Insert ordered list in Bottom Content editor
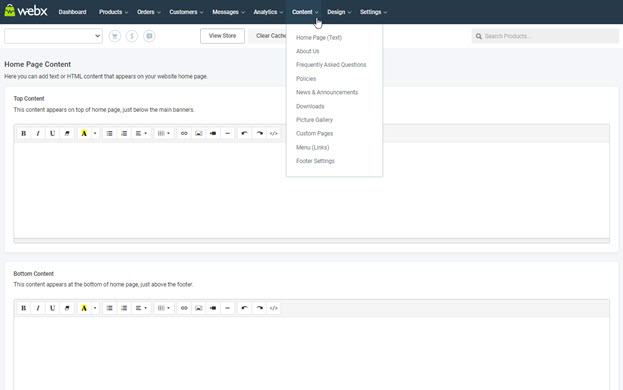Screen dimensions: 623x390 coord(124,308)
